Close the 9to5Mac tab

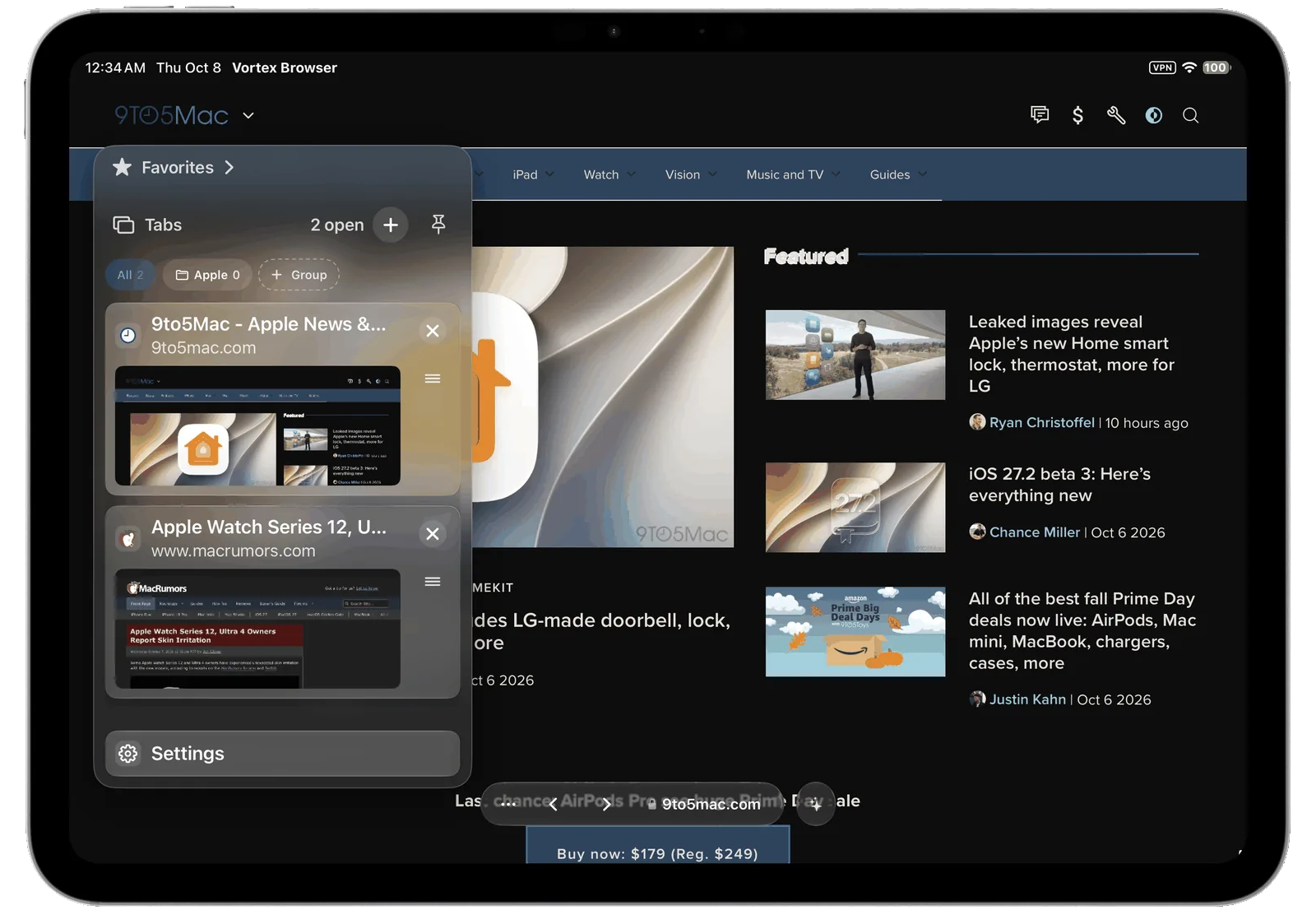click(433, 331)
